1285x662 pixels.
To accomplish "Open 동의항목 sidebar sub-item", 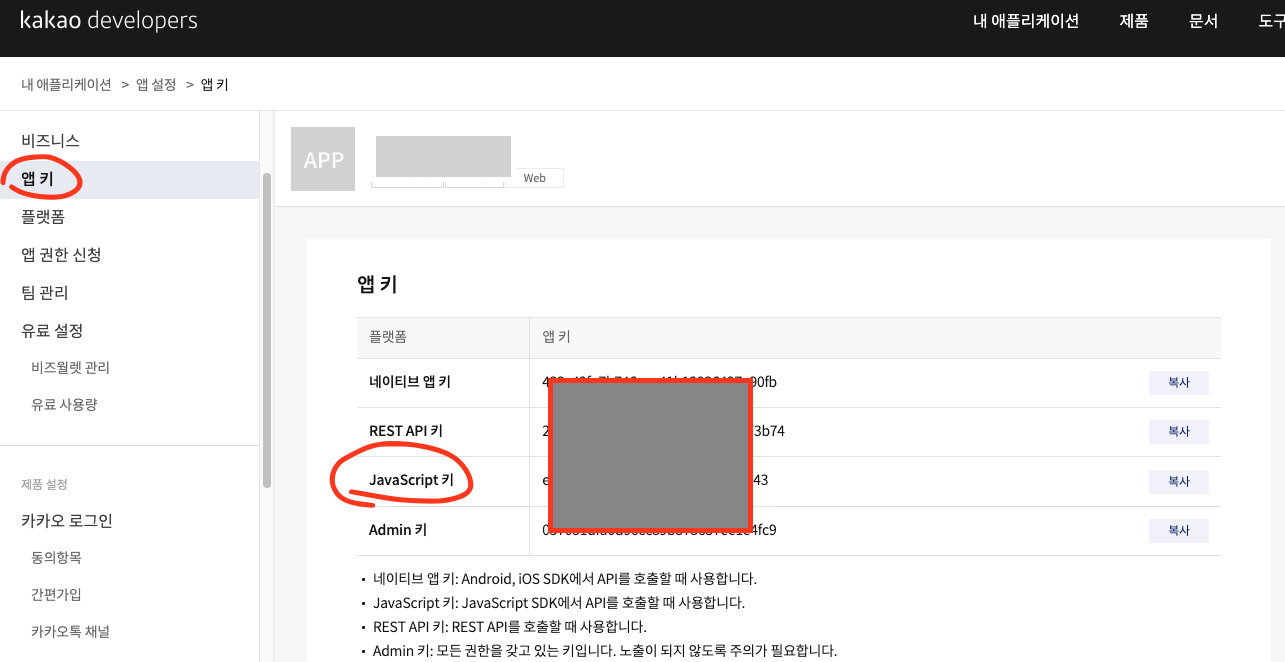I will click(56, 557).
